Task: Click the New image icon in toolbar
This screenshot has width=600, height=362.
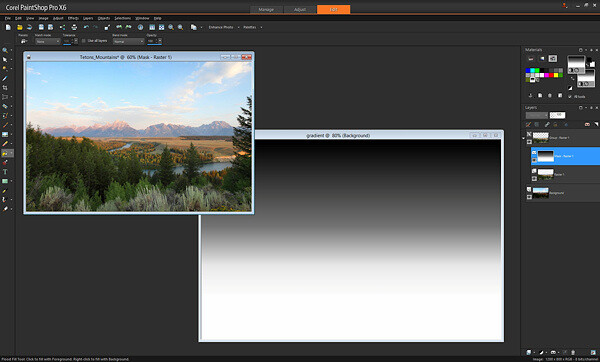Action: point(8,27)
